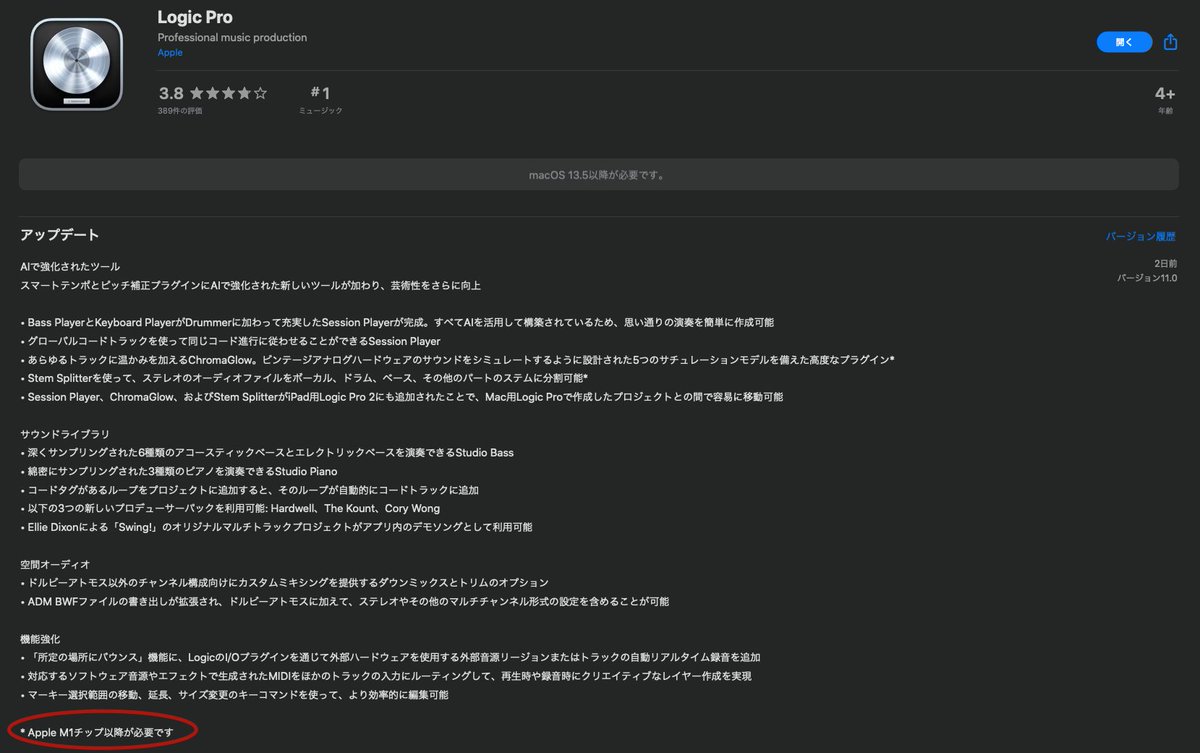The image size is (1200, 753).
Task: Click the MIDIルーティング software instrument bullet line
Action: tap(386, 676)
